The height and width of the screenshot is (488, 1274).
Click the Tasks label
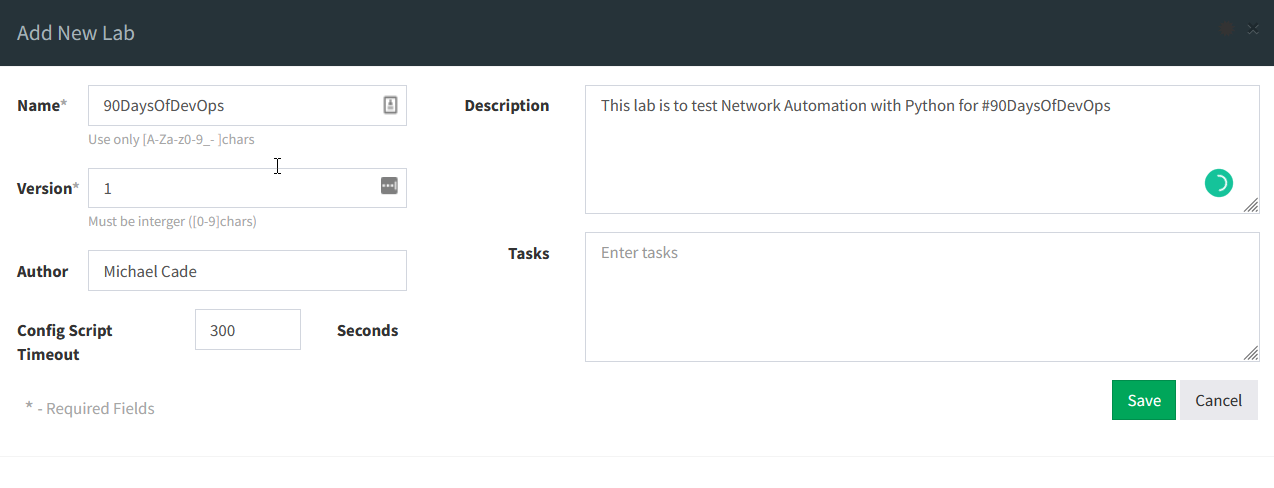pyautogui.click(x=528, y=254)
